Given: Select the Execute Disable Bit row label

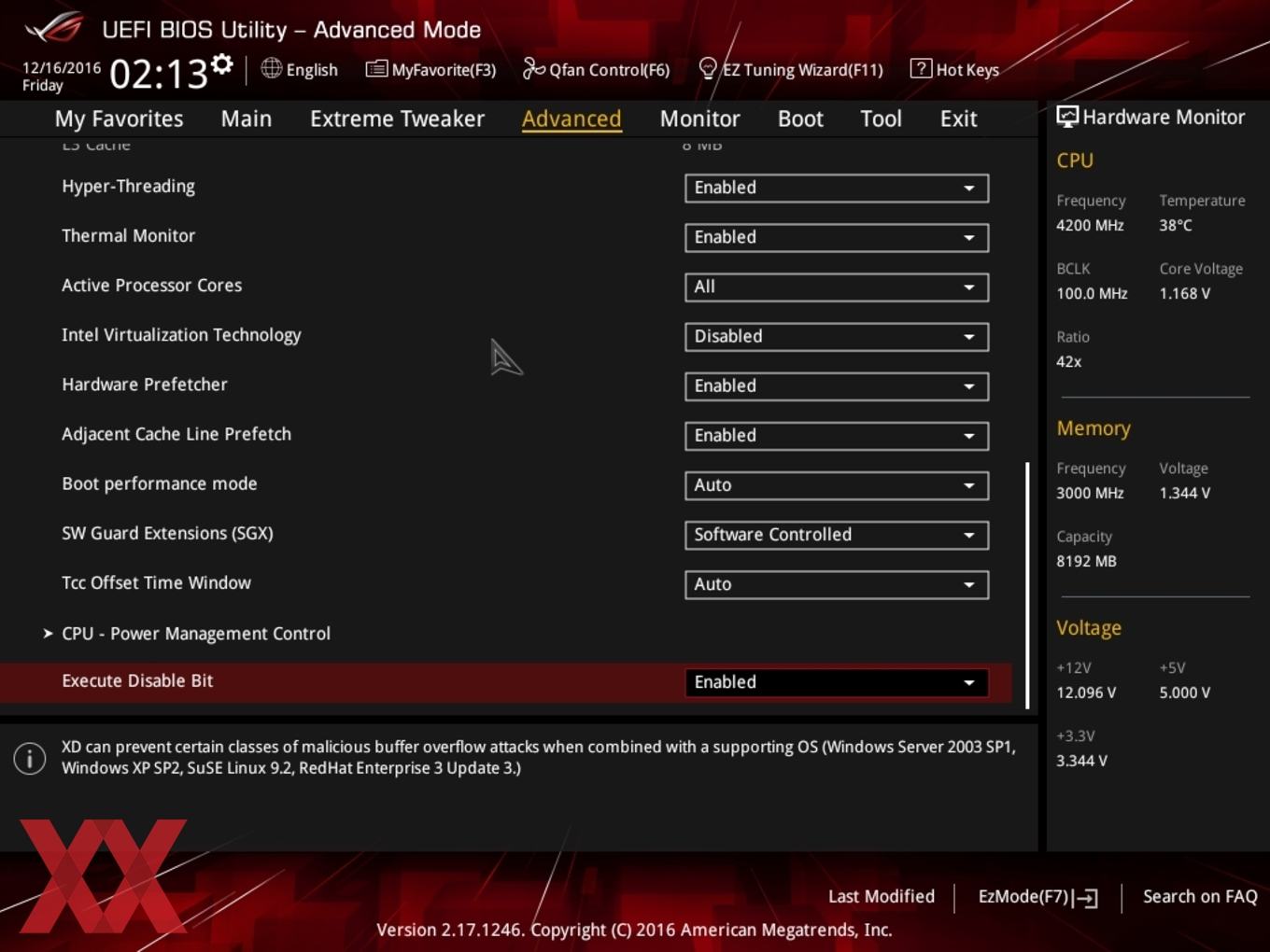Looking at the screenshot, I should pyautogui.click(x=137, y=680).
